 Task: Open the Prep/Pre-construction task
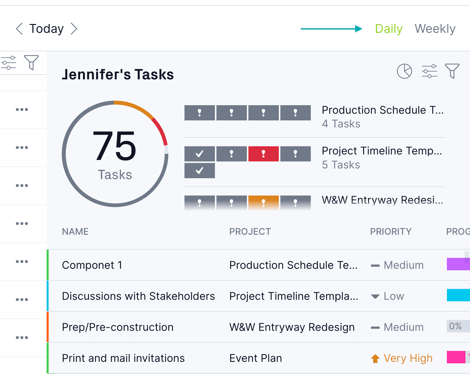pos(118,327)
